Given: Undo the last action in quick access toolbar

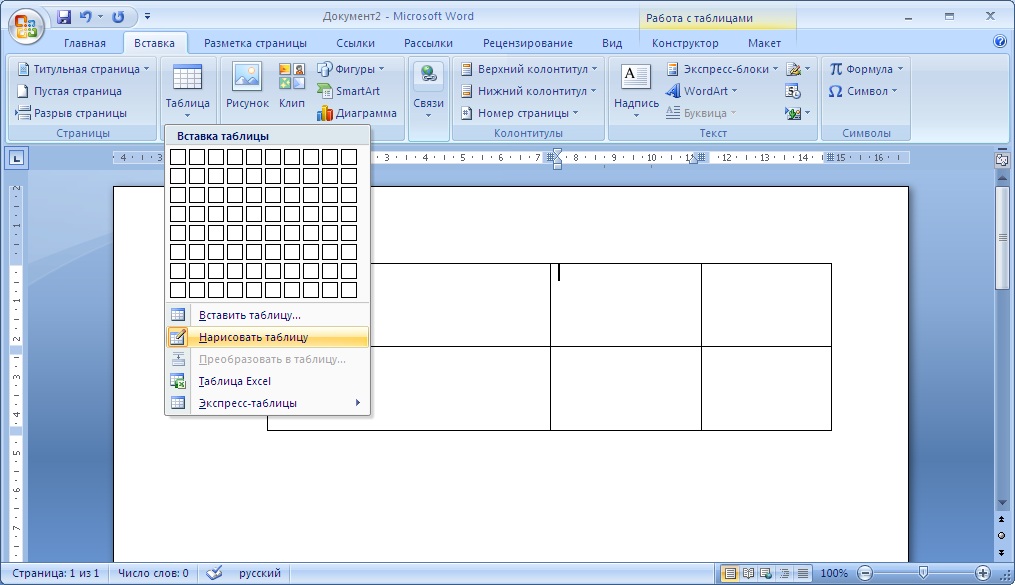Looking at the screenshot, I should [85, 17].
